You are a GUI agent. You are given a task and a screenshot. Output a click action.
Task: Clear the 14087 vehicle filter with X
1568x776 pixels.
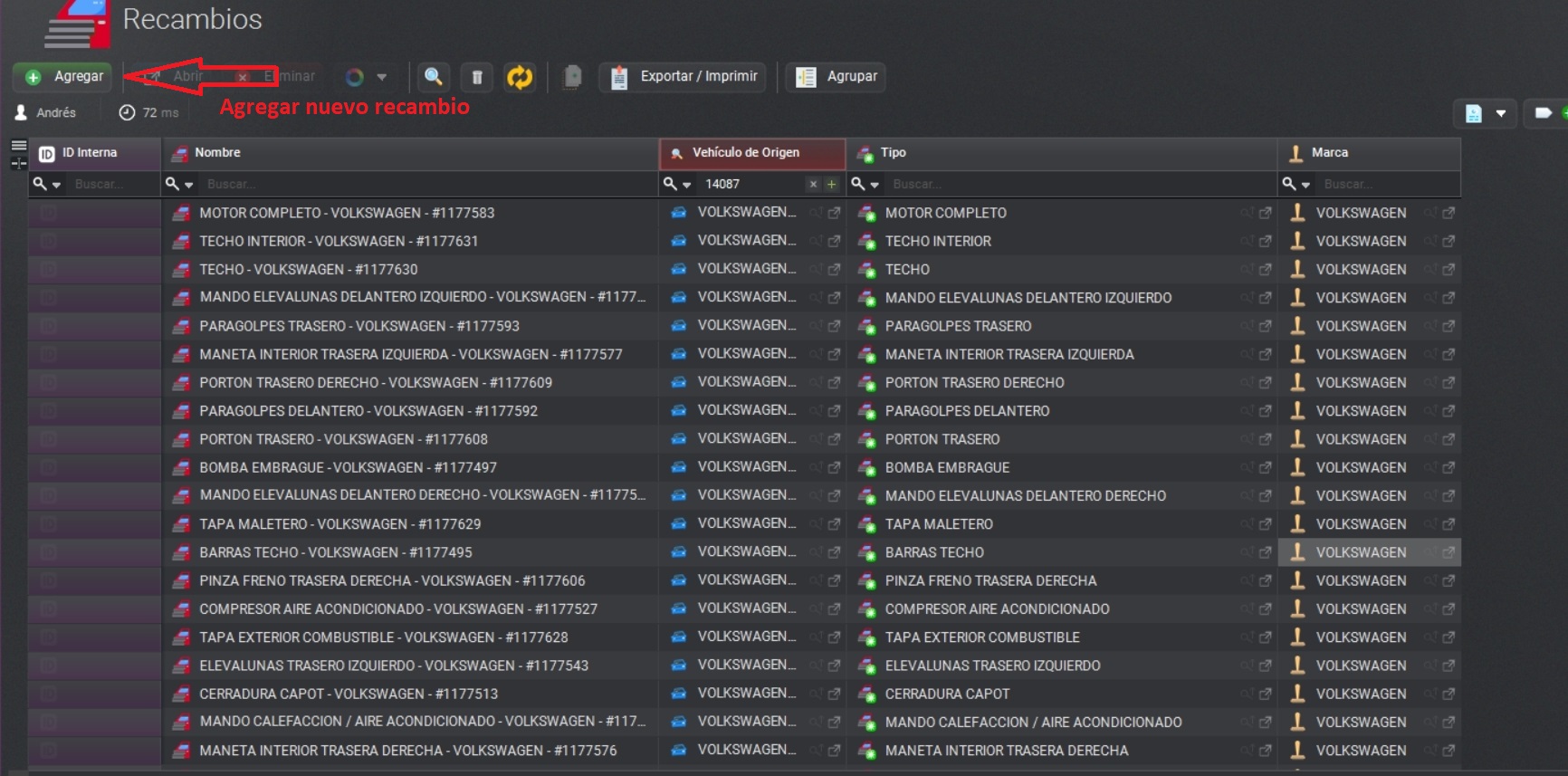coord(813,185)
